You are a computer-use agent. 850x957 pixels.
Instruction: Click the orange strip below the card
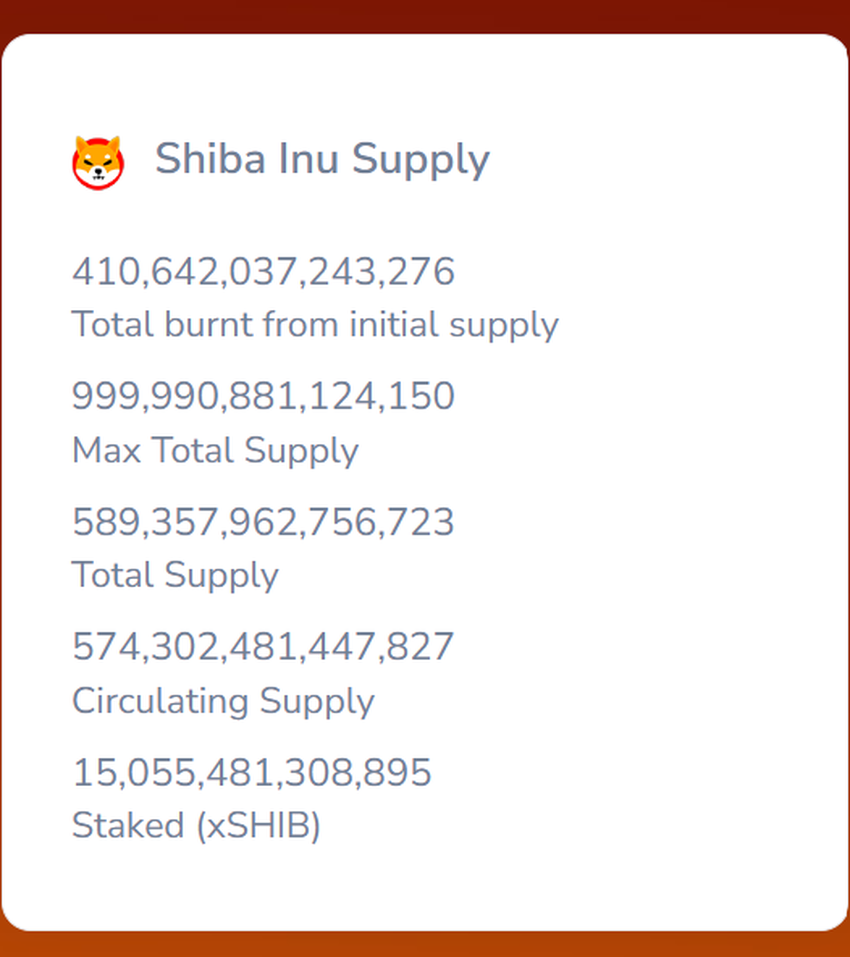(x=425, y=945)
